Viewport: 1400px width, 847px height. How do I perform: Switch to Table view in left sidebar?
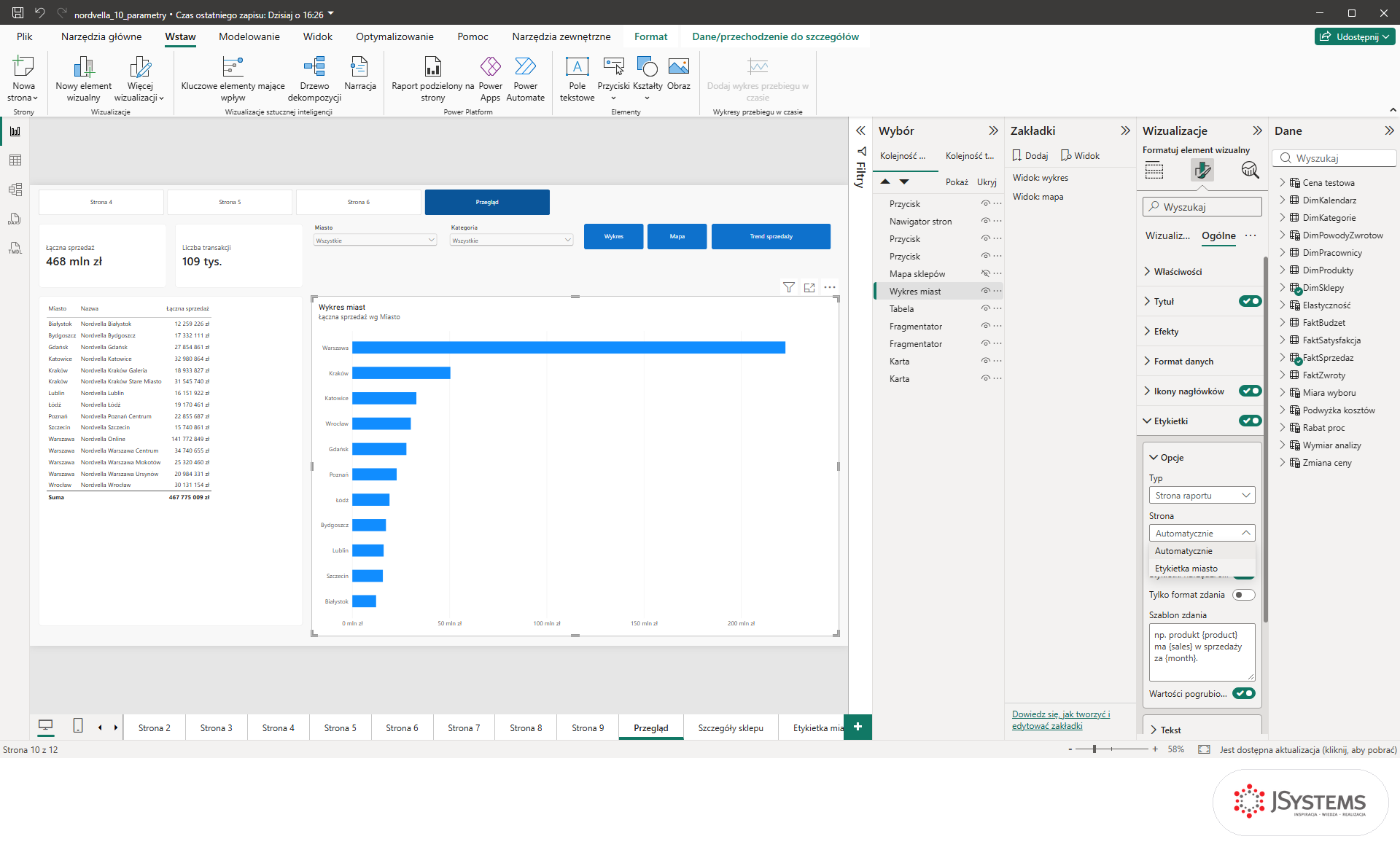click(x=15, y=160)
